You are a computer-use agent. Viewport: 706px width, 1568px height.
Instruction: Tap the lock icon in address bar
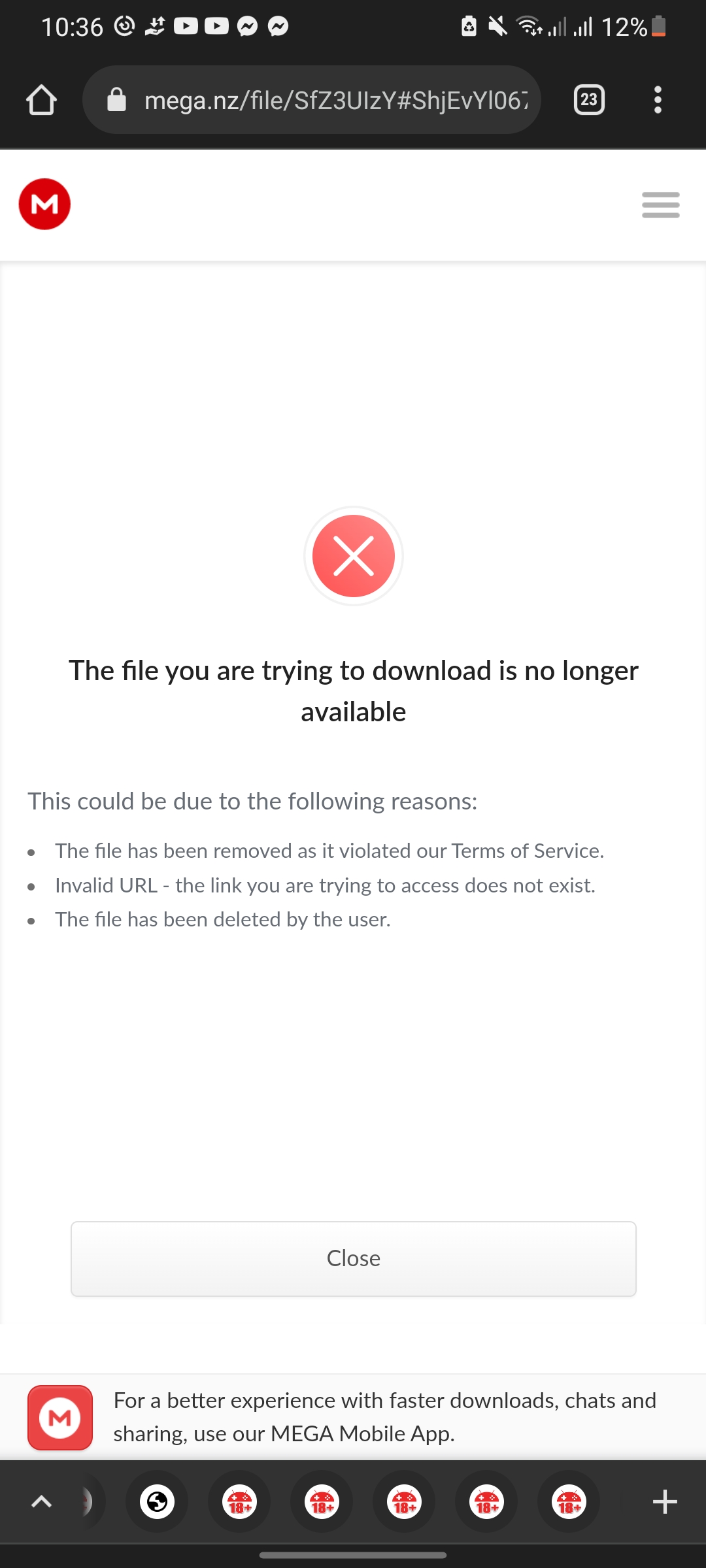(x=116, y=100)
